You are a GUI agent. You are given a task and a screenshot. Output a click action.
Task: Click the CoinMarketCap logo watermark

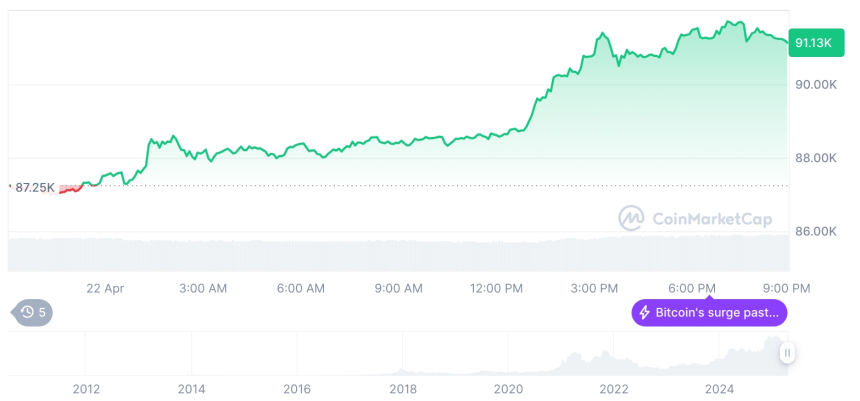tap(696, 218)
